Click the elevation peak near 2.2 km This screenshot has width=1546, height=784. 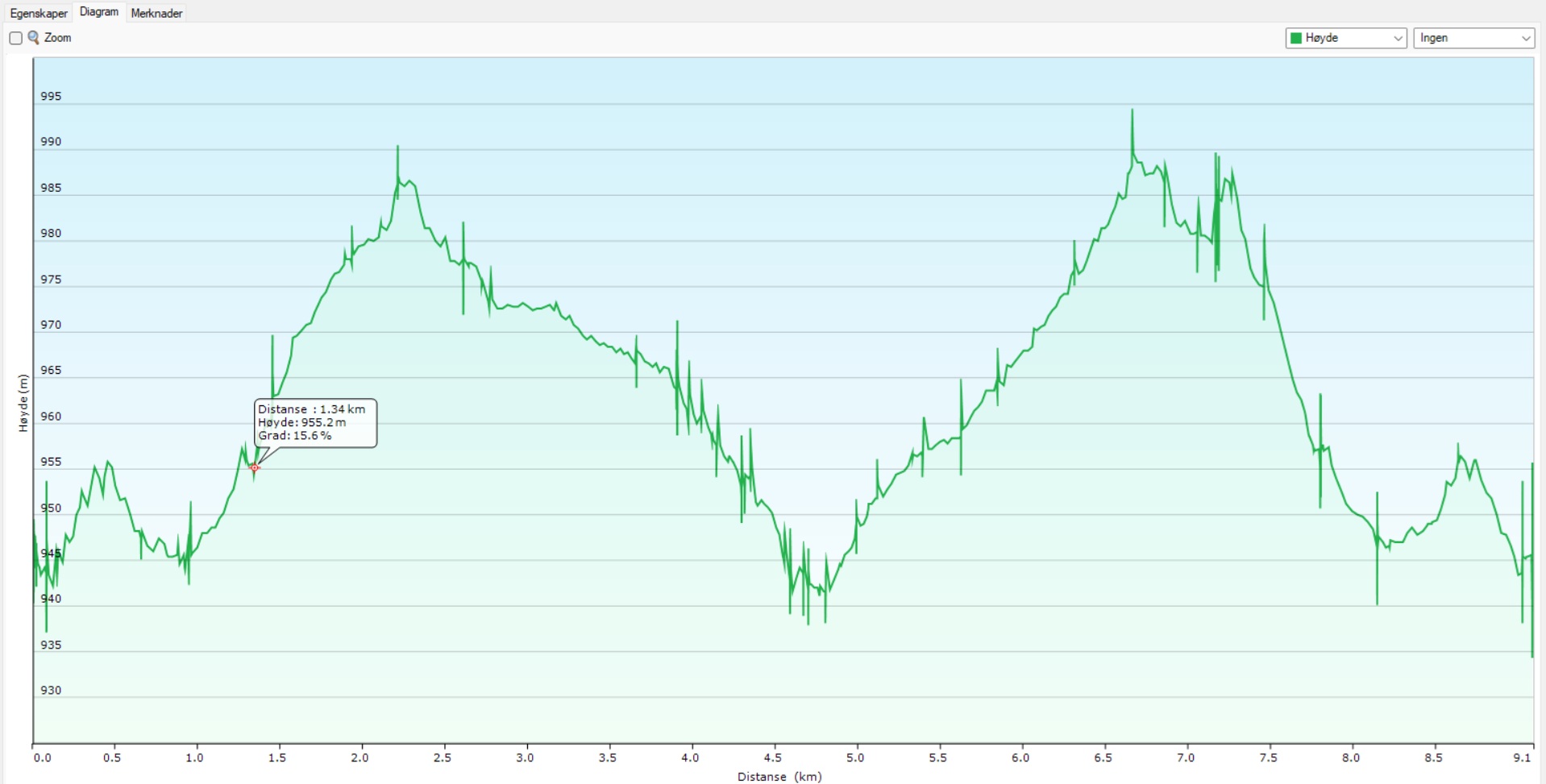pos(397,147)
